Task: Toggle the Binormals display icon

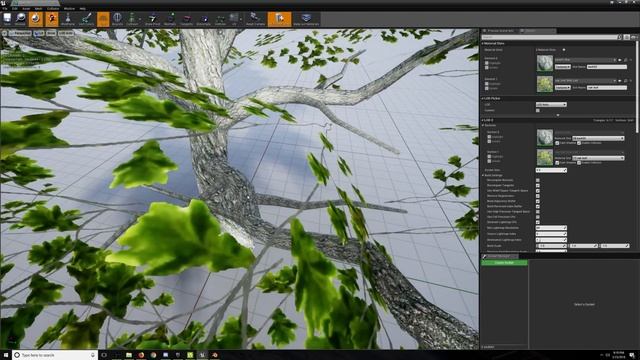Action: (203, 19)
